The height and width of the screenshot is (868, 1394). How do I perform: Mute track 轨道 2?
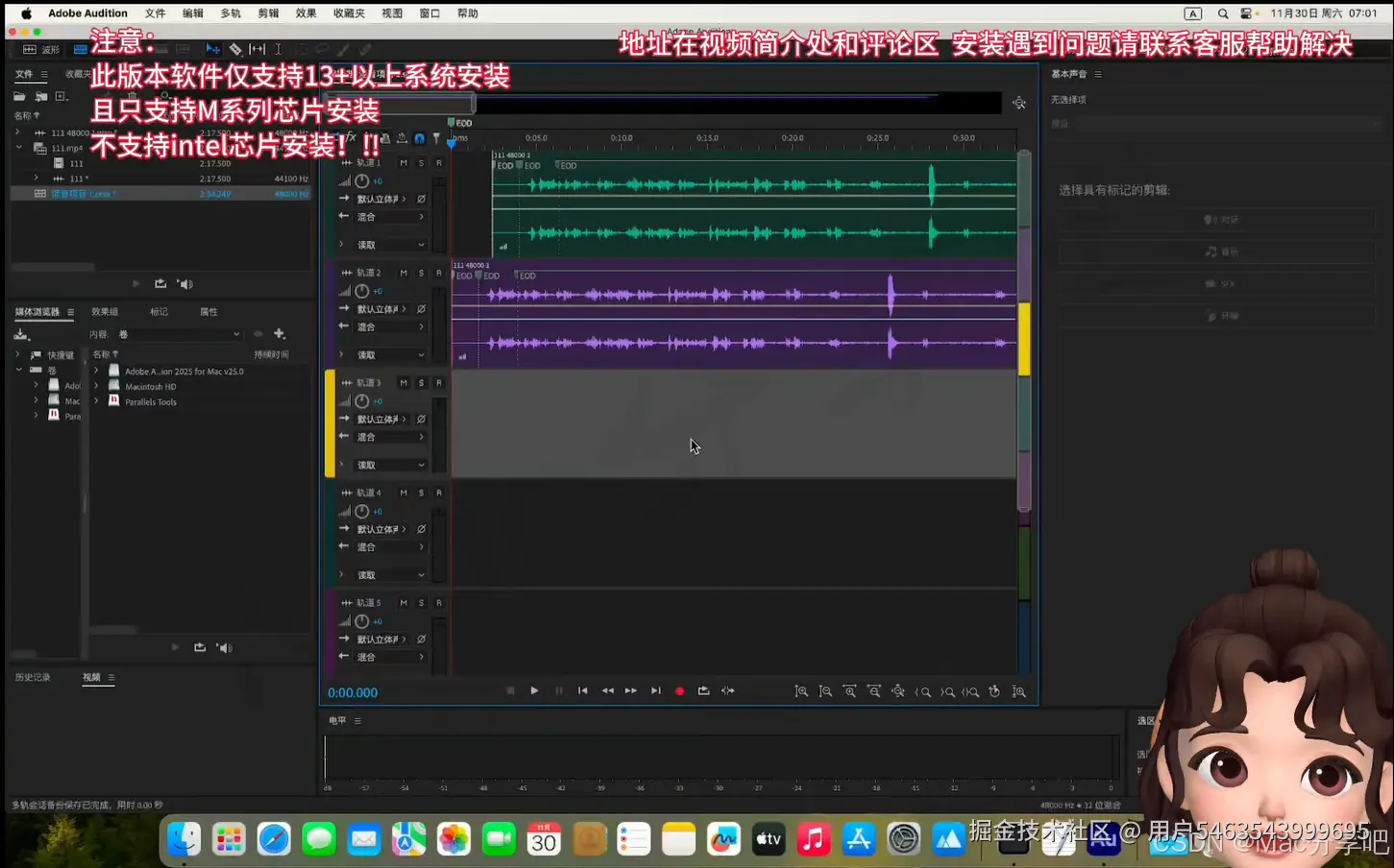coord(404,274)
